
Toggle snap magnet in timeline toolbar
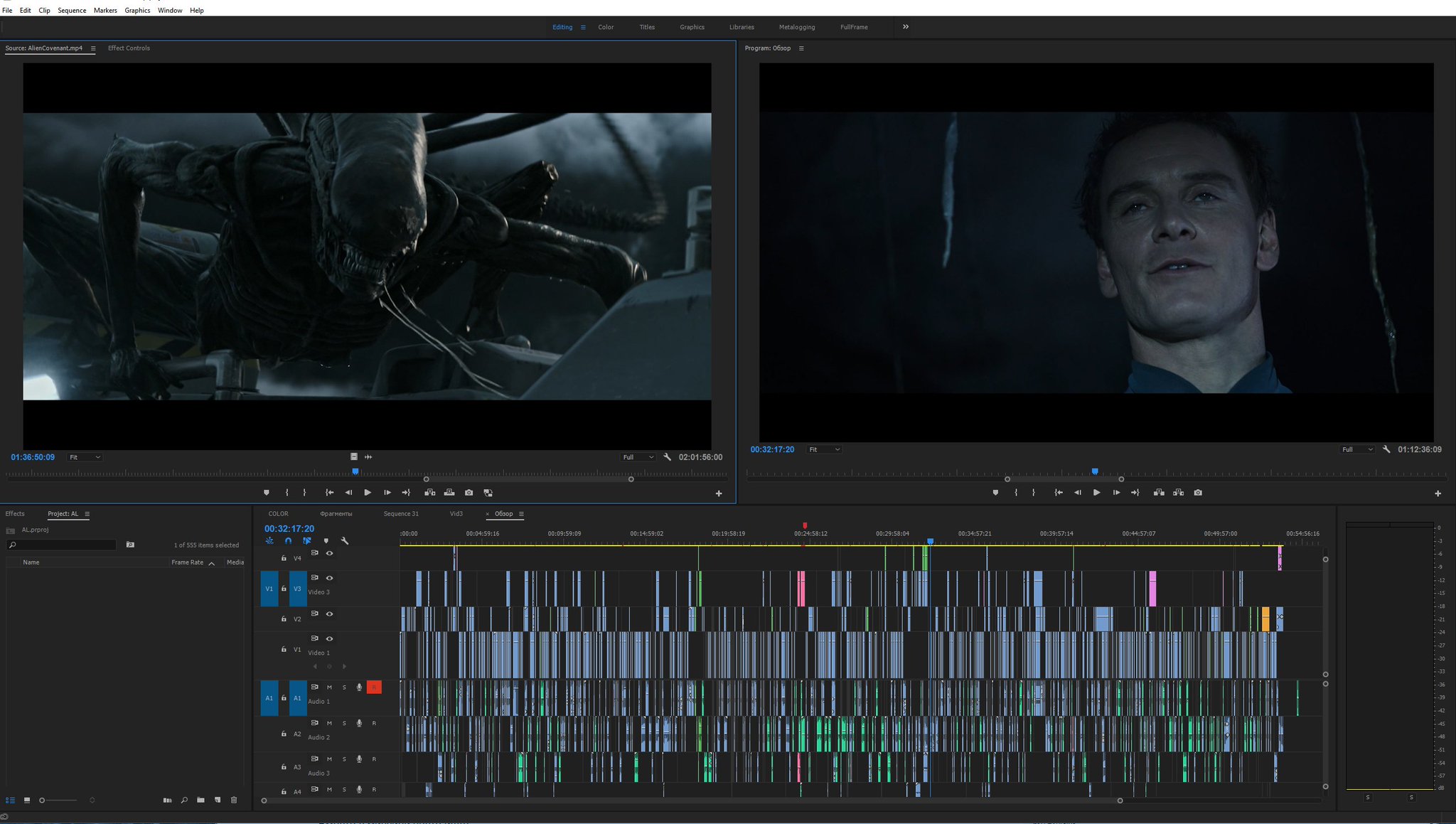tap(288, 541)
